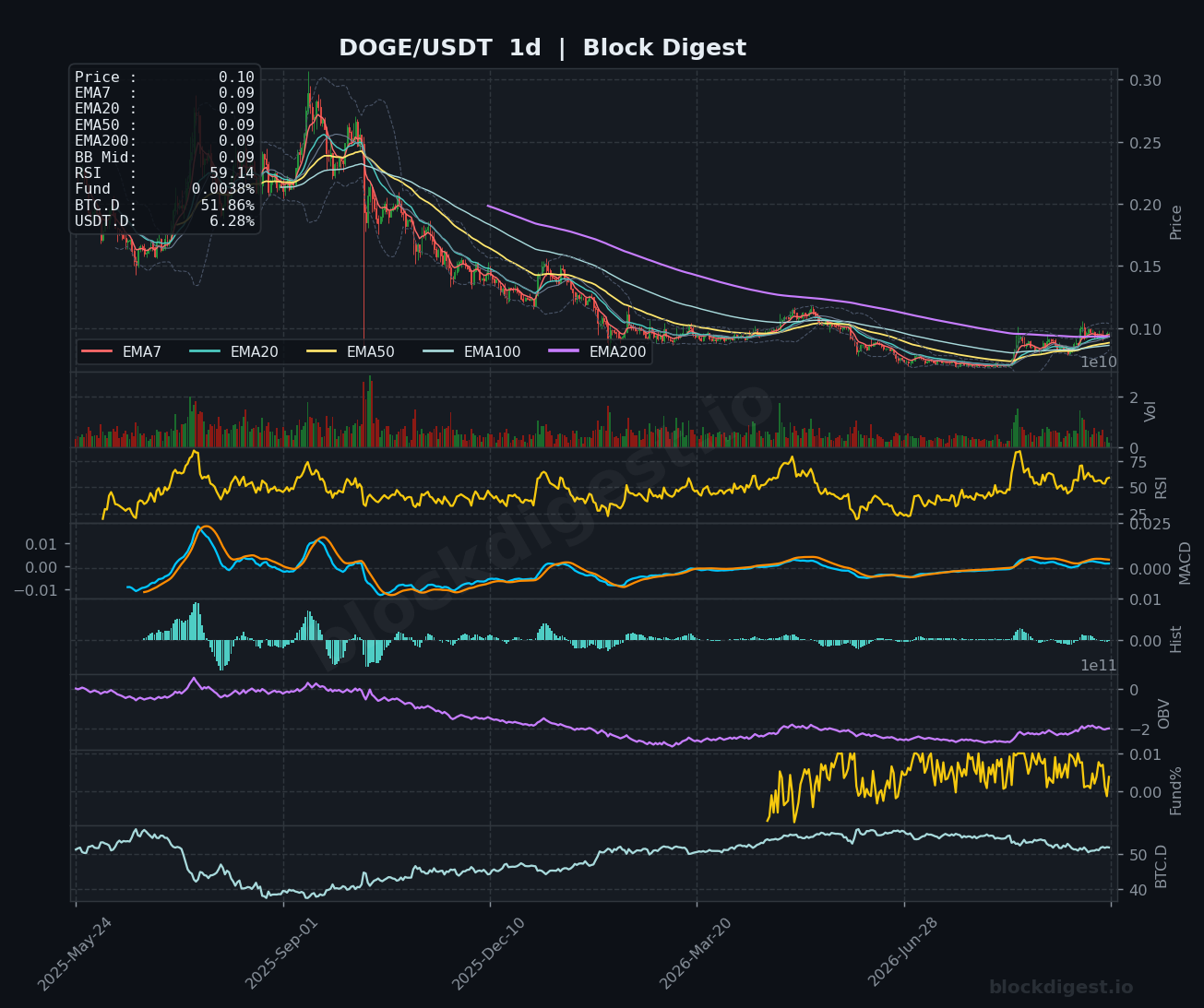Click the MACD panel axis label
The height and width of the screenshot is (1008, 1204).
pos(1185,562)
